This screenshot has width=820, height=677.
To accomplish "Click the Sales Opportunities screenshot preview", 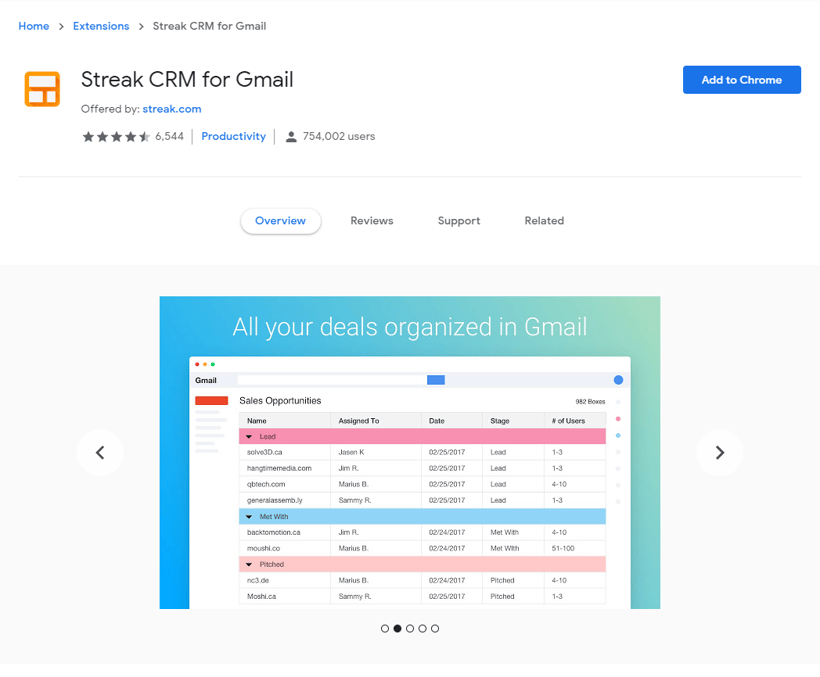I will point(409,480).
